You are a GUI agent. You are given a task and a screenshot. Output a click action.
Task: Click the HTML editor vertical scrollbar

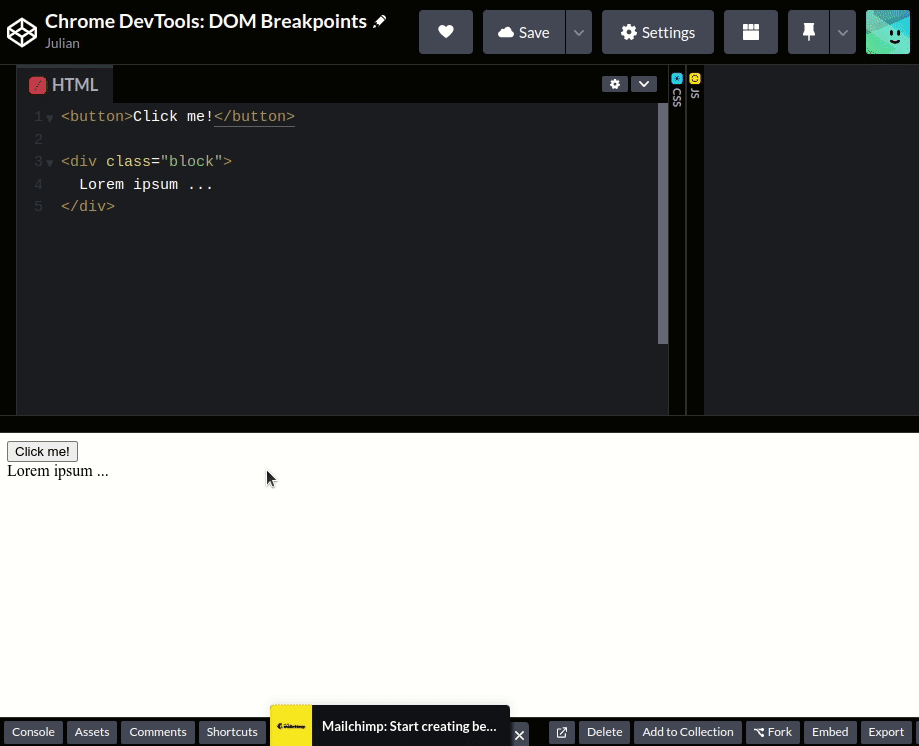pyautogui.click(x=663, y=224)
